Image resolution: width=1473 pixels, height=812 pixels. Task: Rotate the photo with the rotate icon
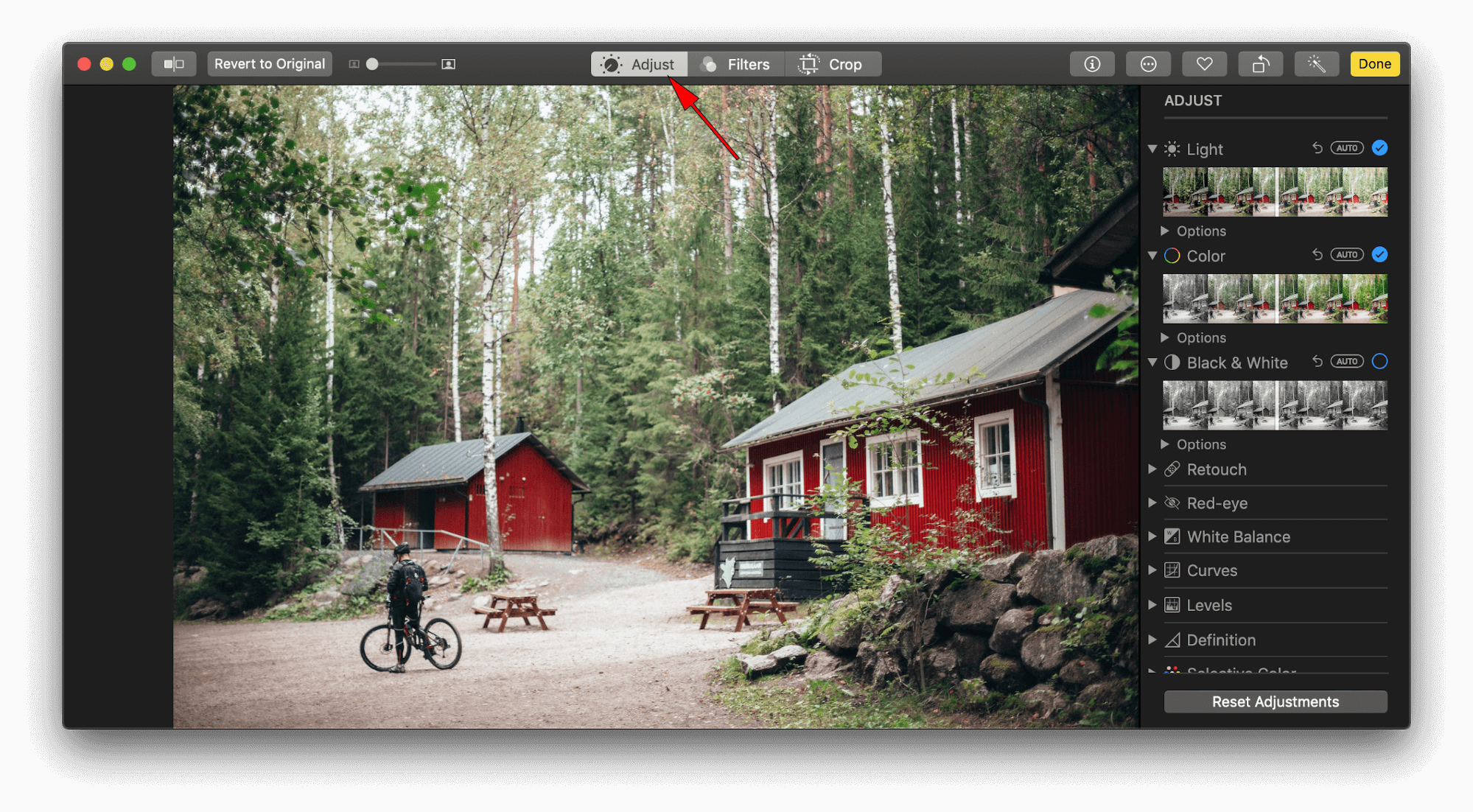coord(1260,64)
